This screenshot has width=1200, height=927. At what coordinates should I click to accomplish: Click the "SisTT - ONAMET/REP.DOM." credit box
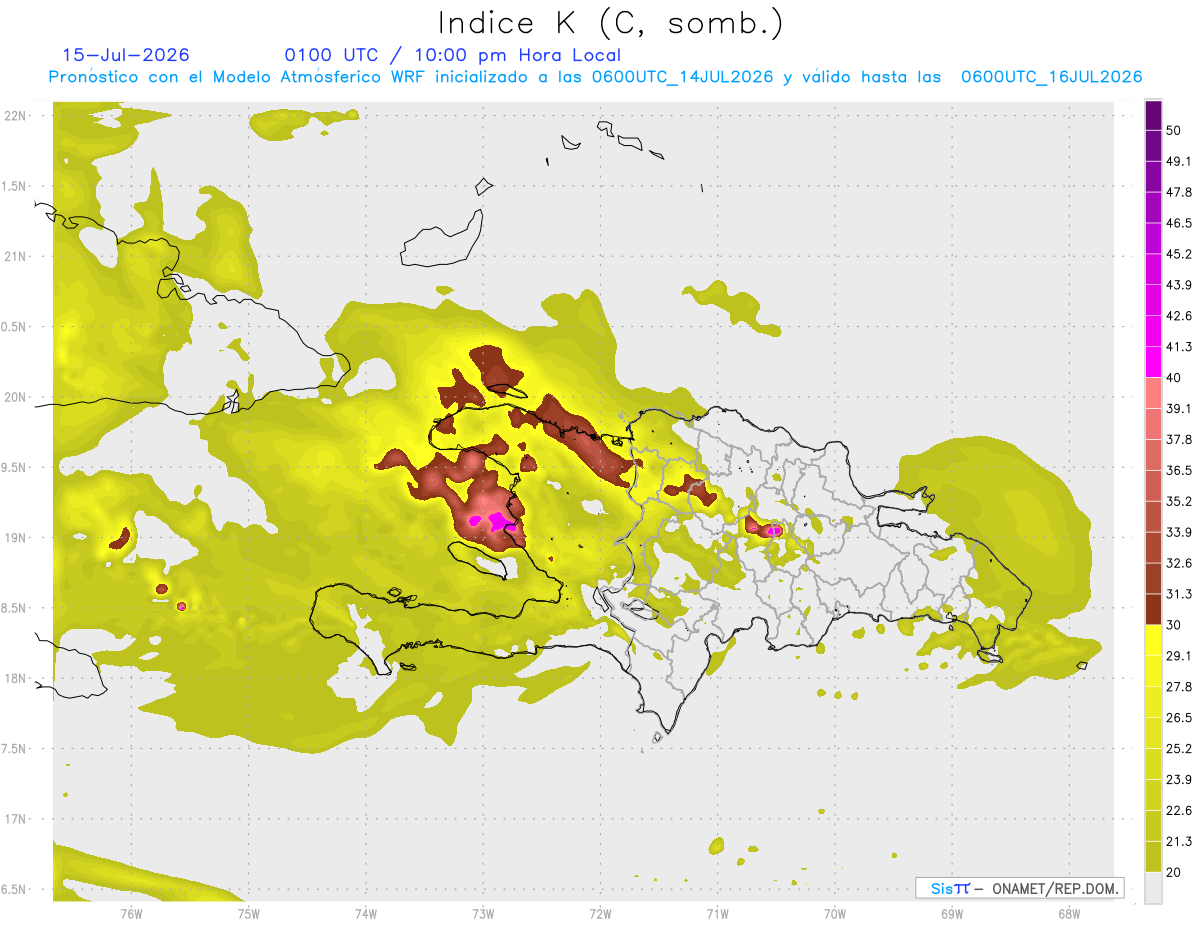1019,888
